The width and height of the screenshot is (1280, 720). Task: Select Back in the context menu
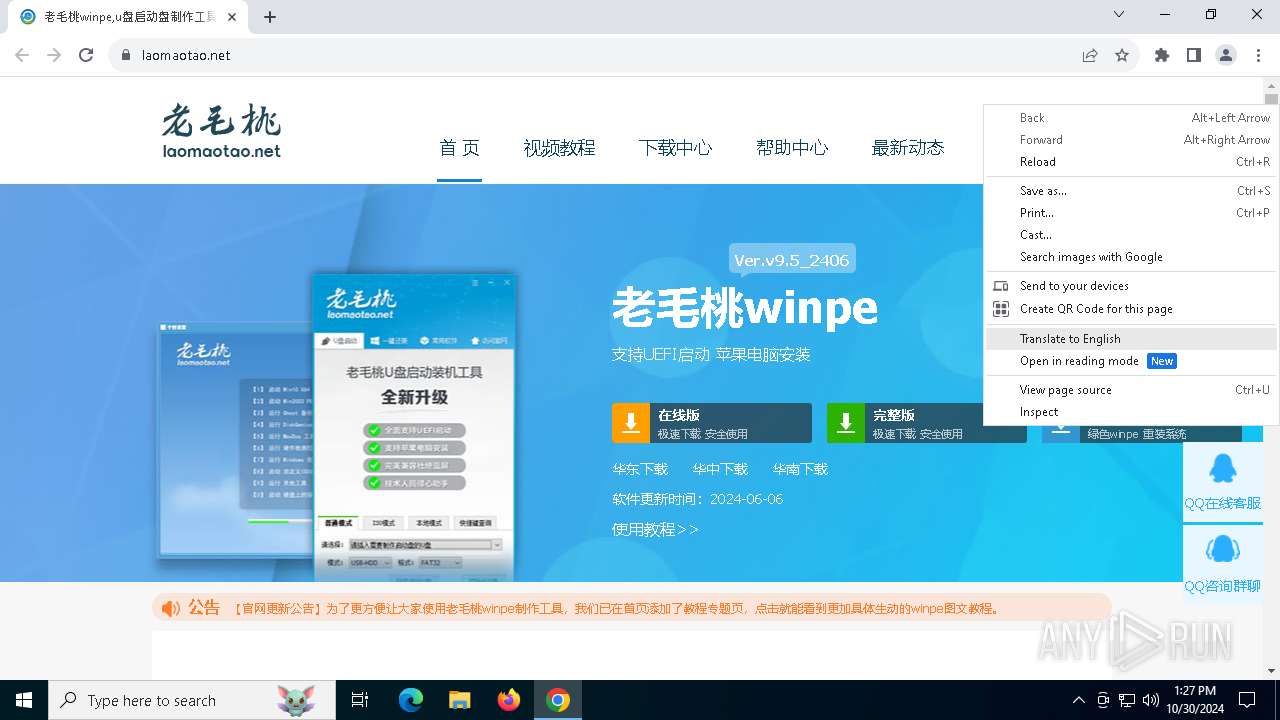1131,118
